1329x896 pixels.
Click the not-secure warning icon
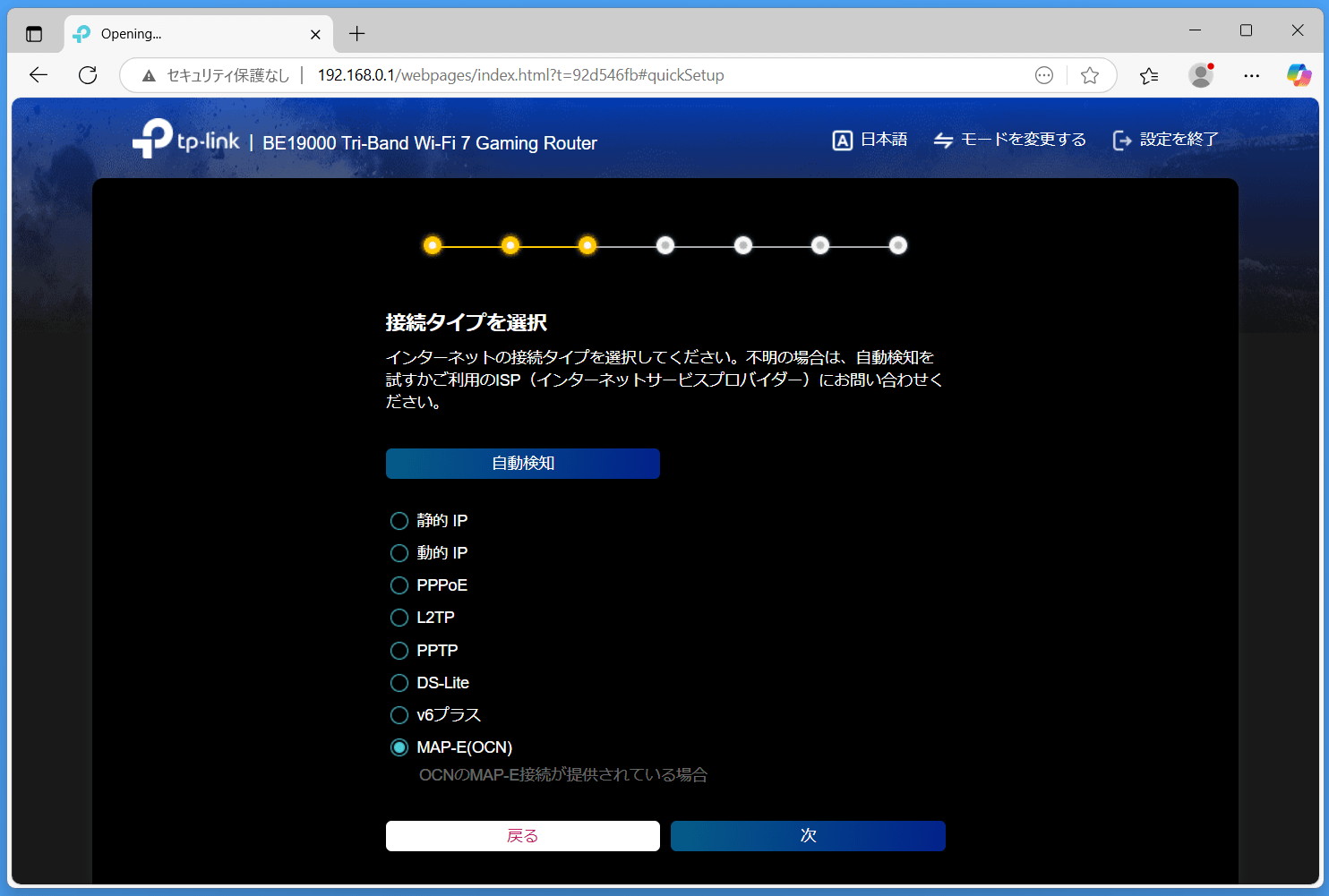(149, 75)
